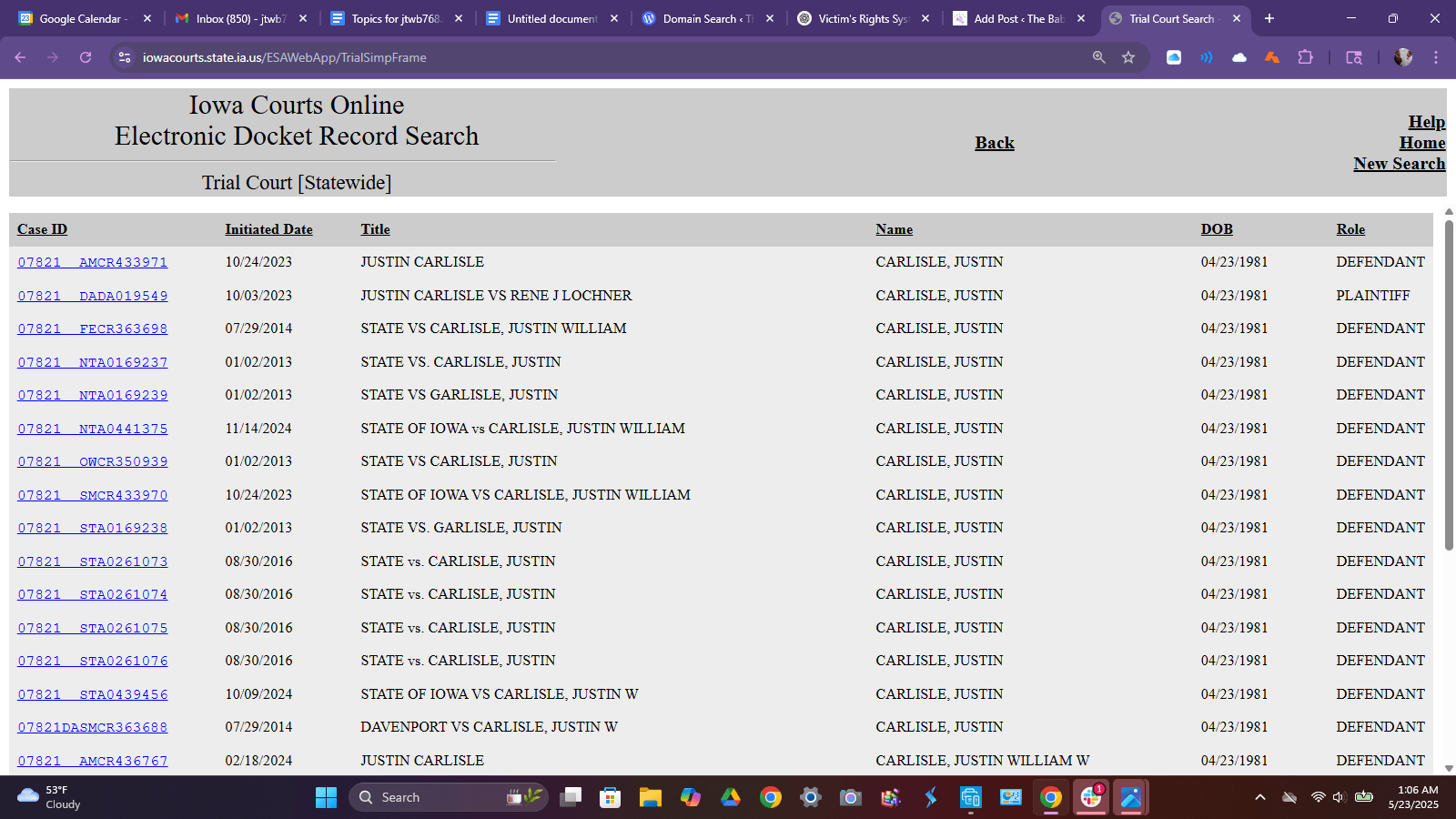Open File Explorer from the taskbar
This screenshot has width=1456, height=819.
[x=650, y=798]
